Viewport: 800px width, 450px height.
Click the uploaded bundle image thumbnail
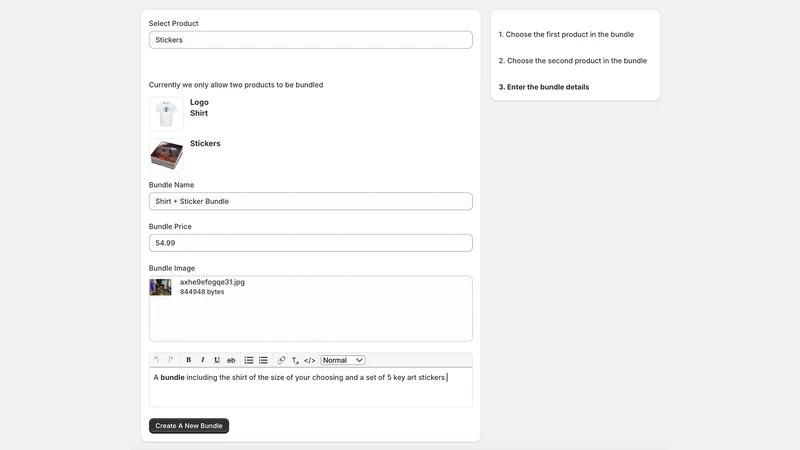click(160, 287)
